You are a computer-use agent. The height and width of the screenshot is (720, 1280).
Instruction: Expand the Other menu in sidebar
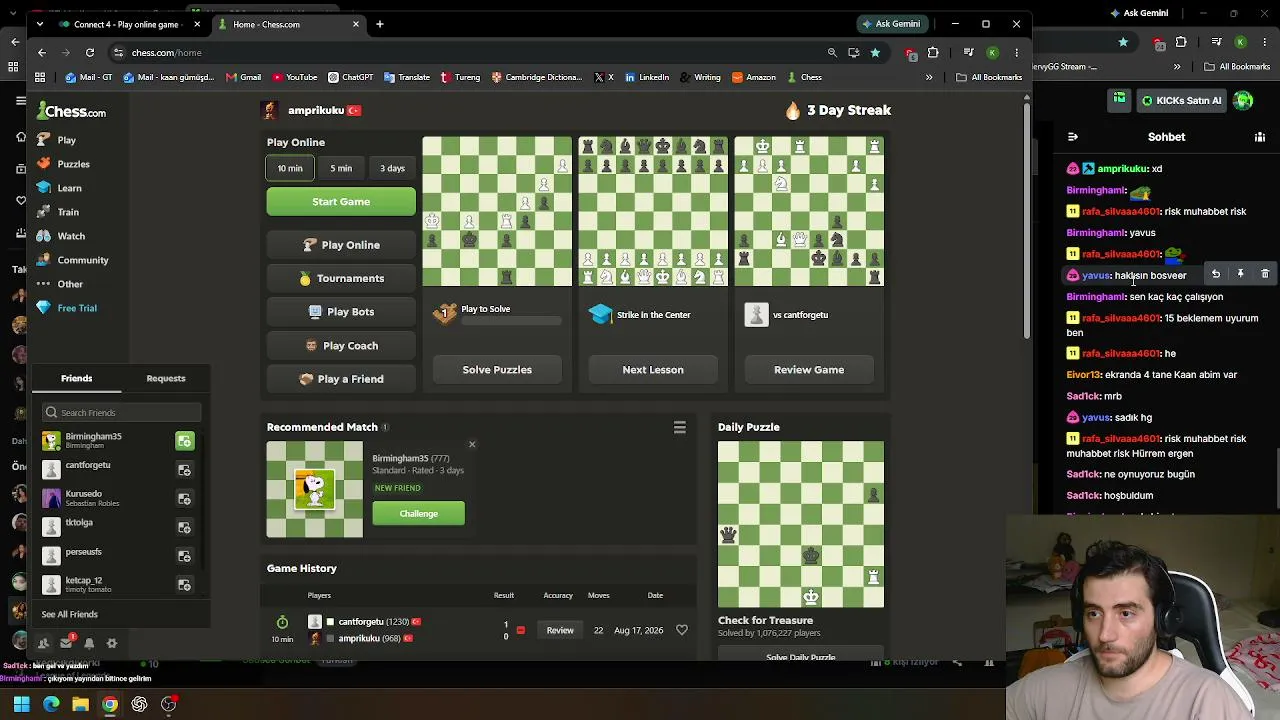[x=59, y=284]
